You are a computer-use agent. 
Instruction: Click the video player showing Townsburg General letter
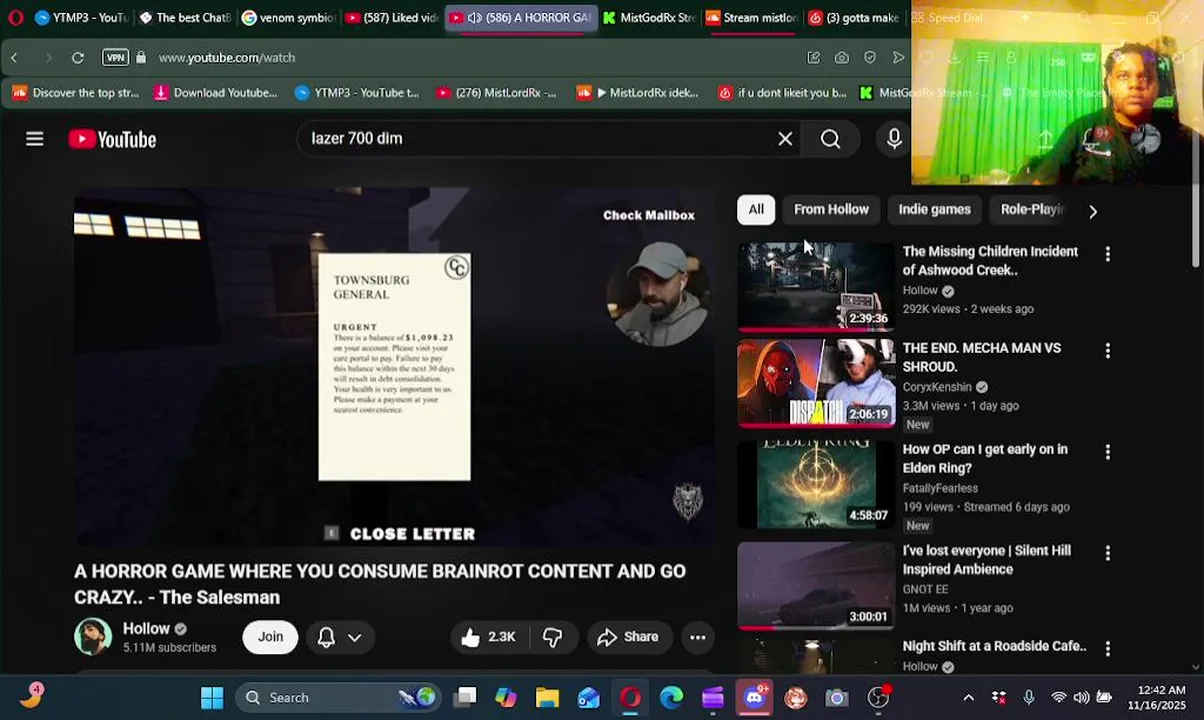[x=395, y=366]
